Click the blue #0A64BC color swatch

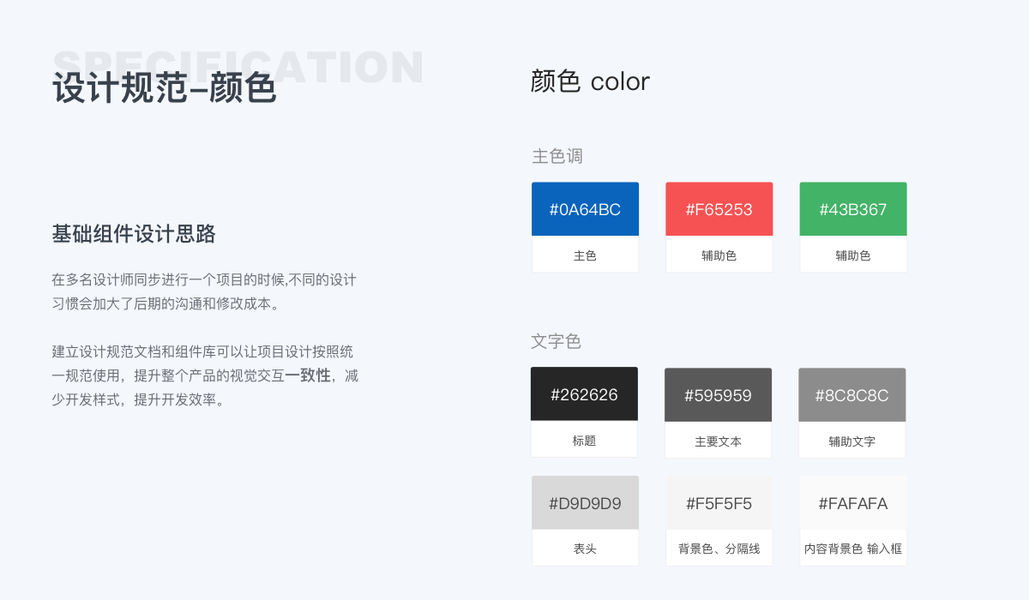click(x=585, y=209)
